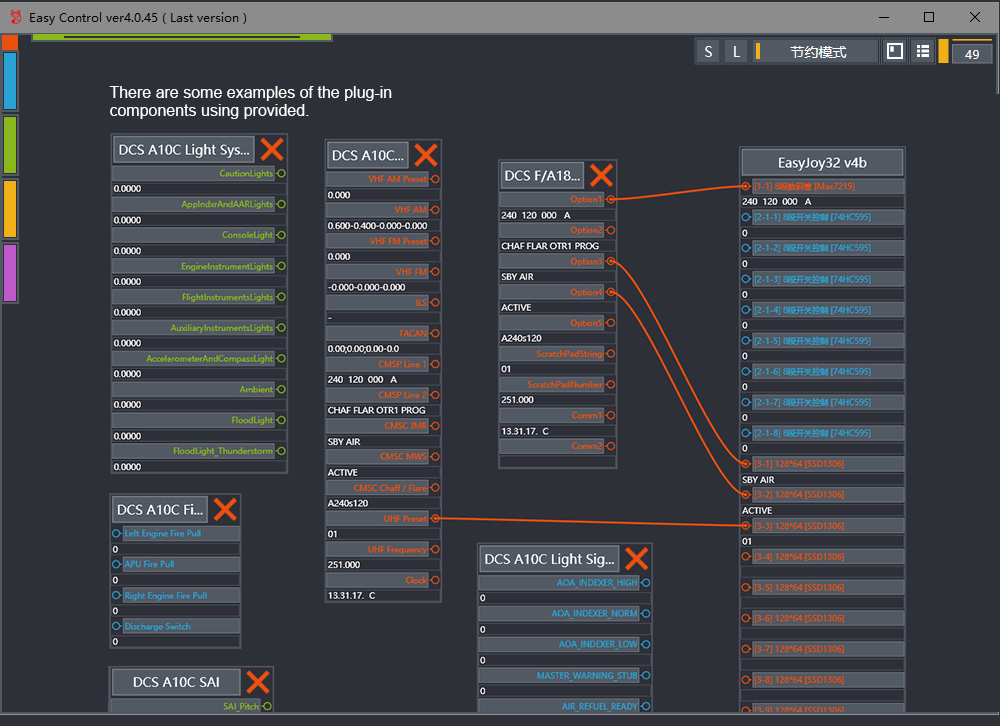Screen dimensions: 1000x726
Task: Toggle the 节约模式 economy mode
Action: pyautogui.click(x=816, y=51)
